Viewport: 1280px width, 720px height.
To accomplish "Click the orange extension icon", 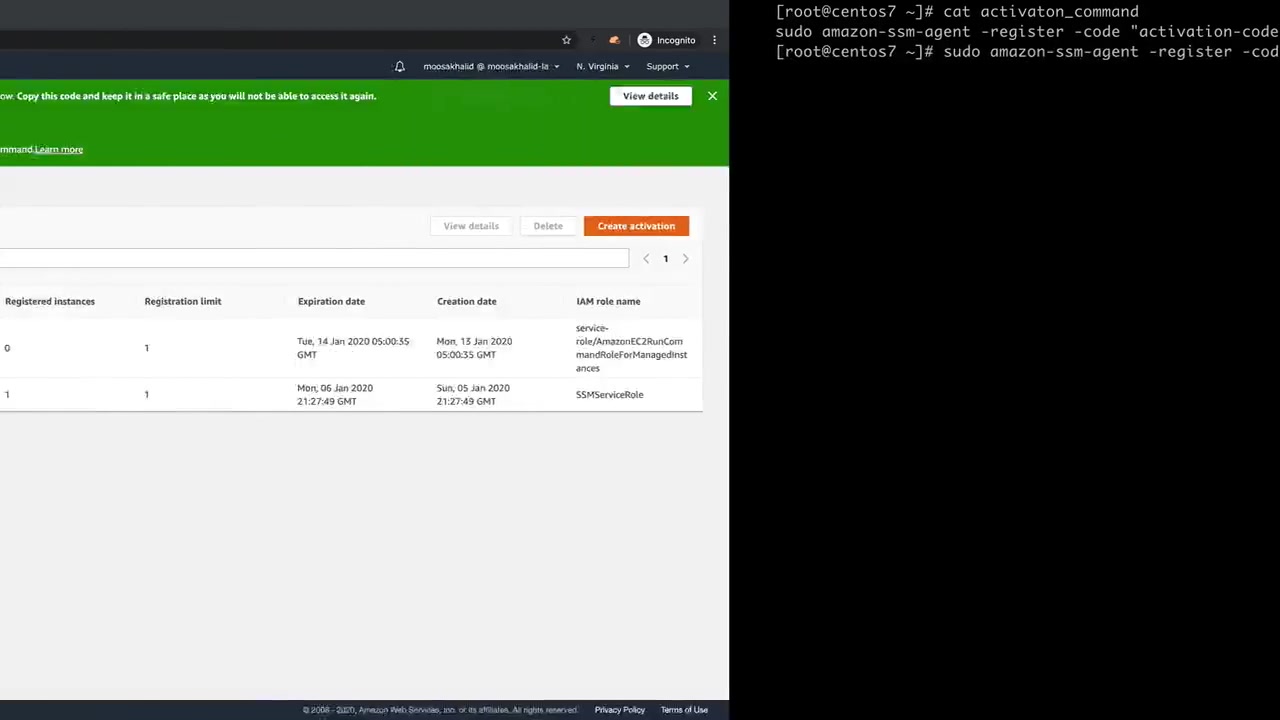I will coord(614,40).
